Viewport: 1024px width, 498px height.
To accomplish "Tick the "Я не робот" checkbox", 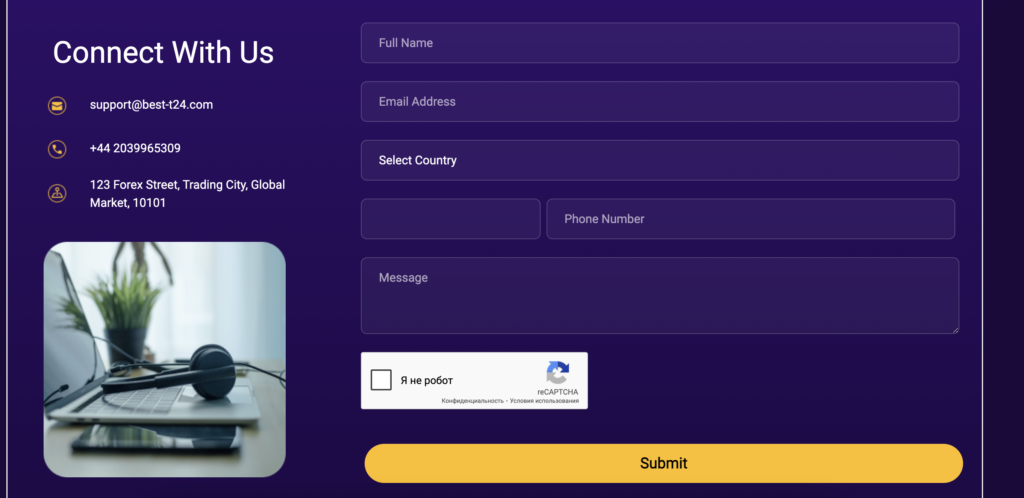I will (x=381, y=380).
